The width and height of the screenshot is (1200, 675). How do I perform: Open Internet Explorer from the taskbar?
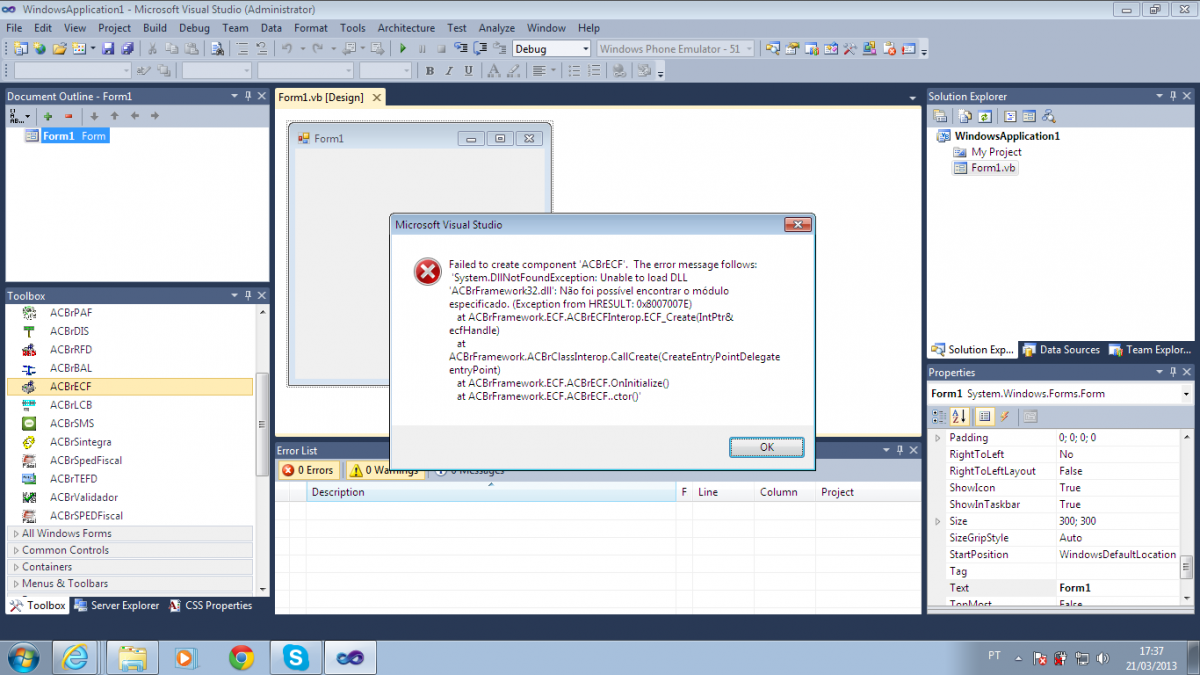(x=75, y=657)
